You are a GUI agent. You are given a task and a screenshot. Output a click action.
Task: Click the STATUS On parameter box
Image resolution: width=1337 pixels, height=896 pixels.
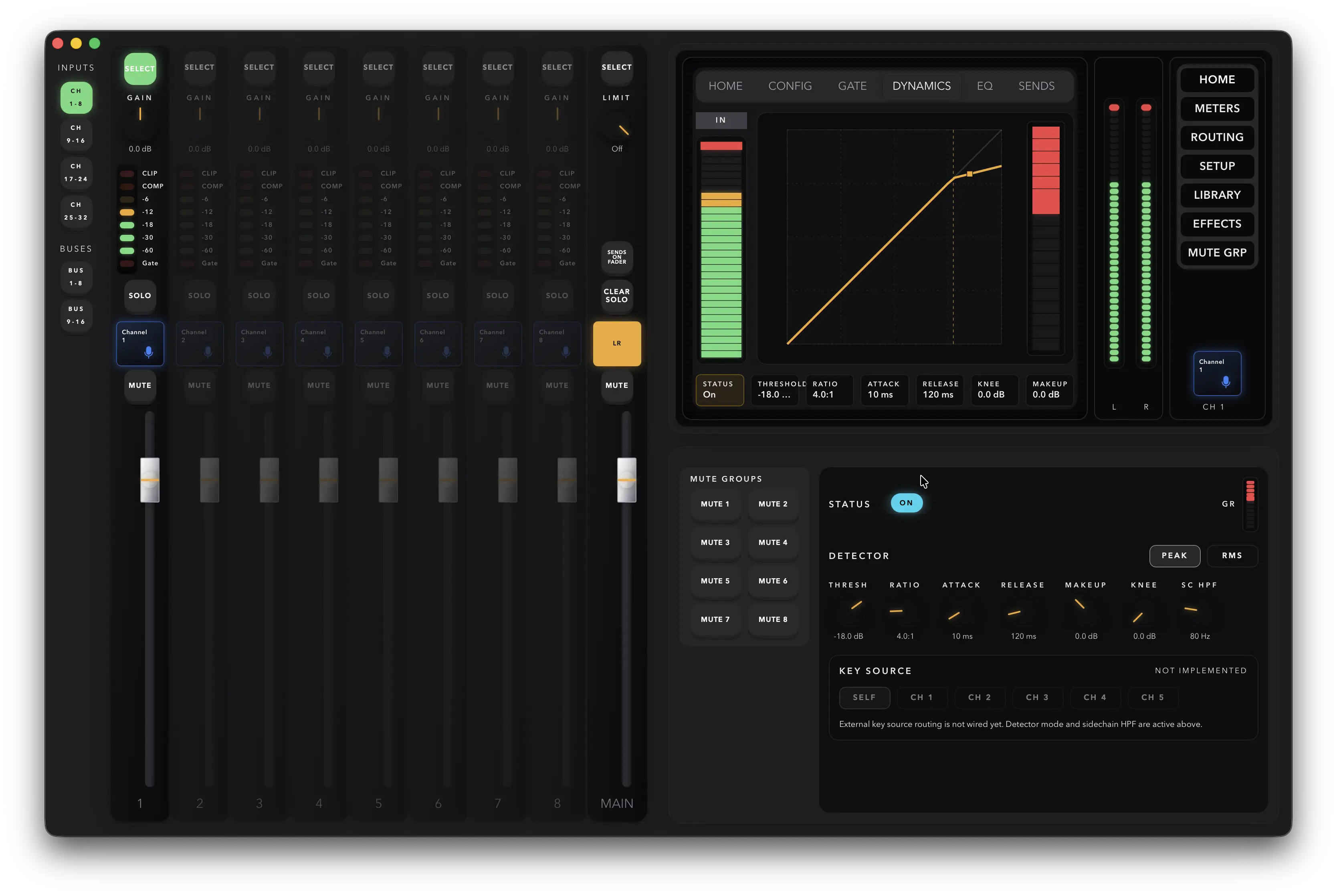719,390
